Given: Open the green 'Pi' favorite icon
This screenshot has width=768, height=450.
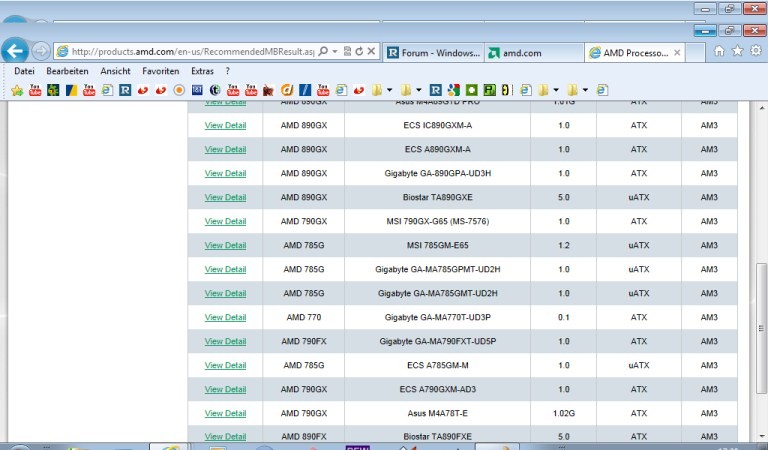Looking at the screenshot, I should click(x=489, y=90).
